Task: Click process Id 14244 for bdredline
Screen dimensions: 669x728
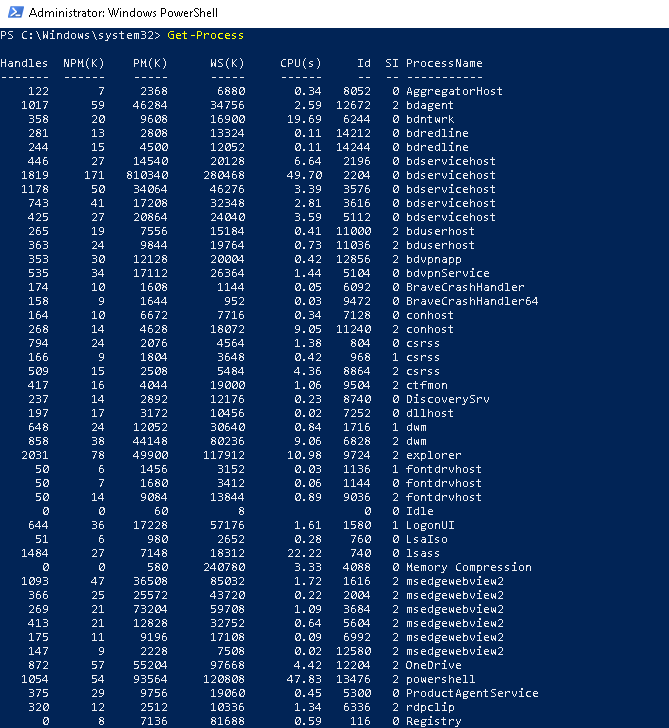Action: coord(353,147)
